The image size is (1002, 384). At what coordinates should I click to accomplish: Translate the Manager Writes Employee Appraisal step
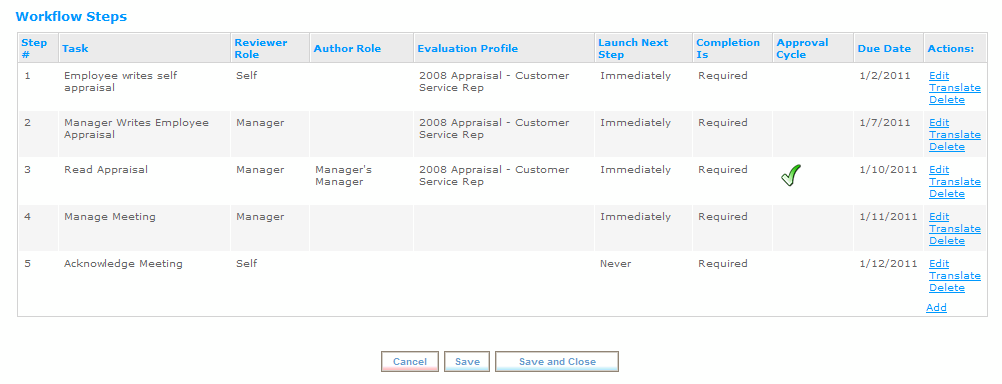955,135
